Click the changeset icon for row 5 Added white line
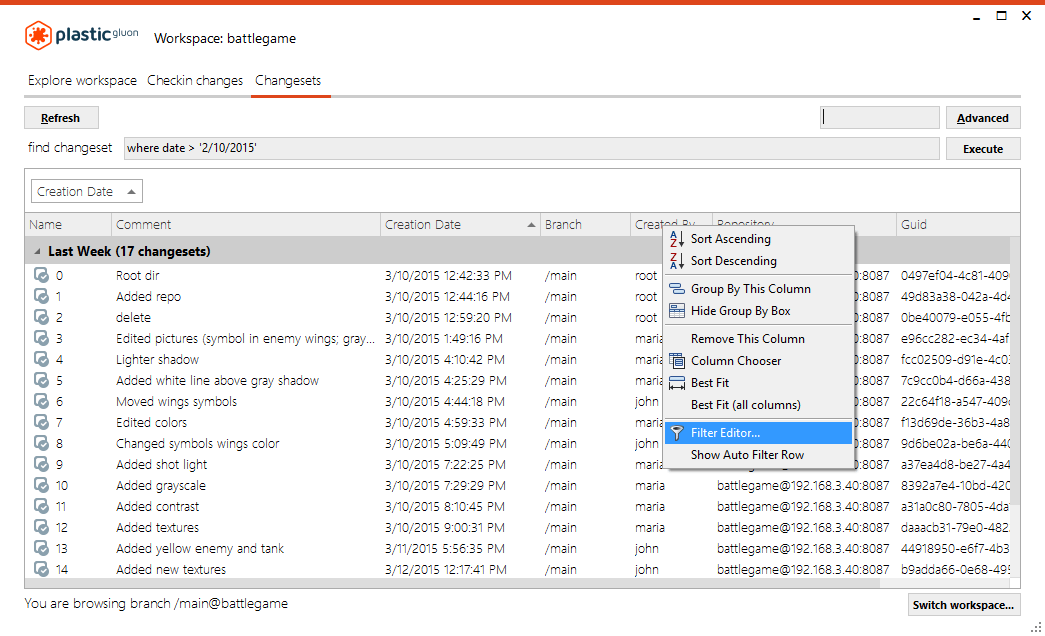1045x636 pixels. [x=41, y=380]
